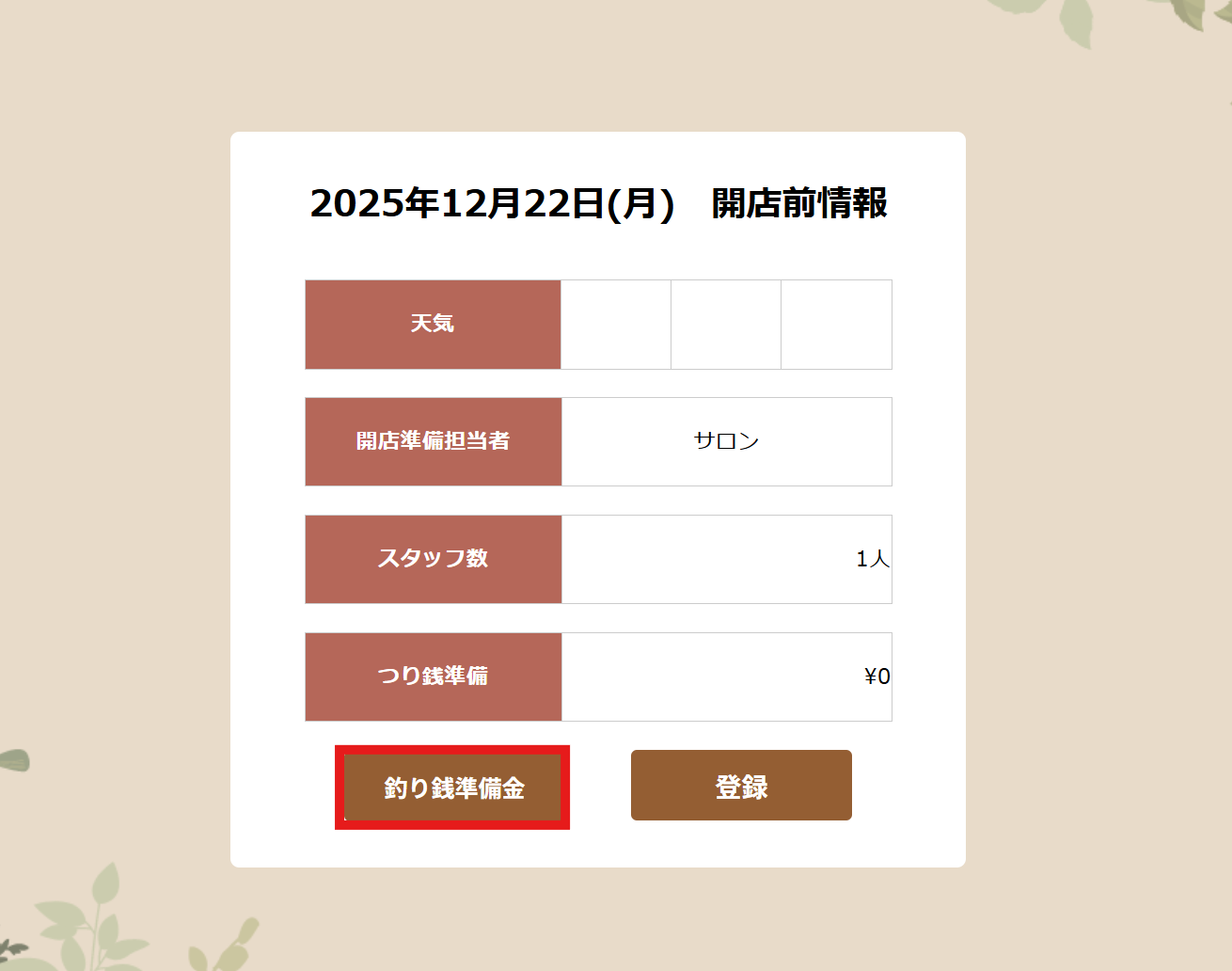Click the スタッフ数 row label

(433, 559)
